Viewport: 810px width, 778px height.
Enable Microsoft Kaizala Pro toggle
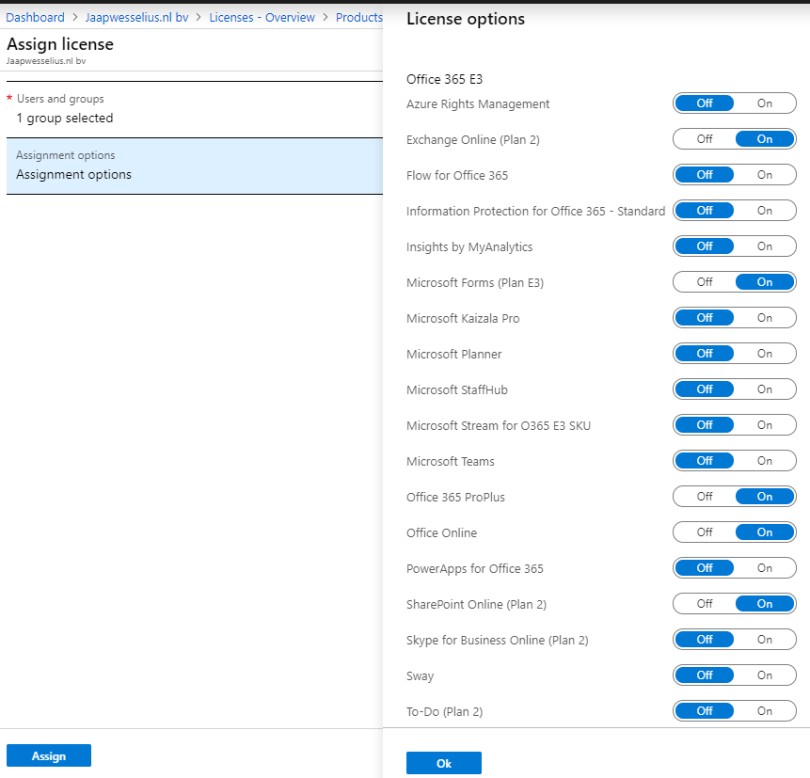pyautogui.click(x=765, y=318)
